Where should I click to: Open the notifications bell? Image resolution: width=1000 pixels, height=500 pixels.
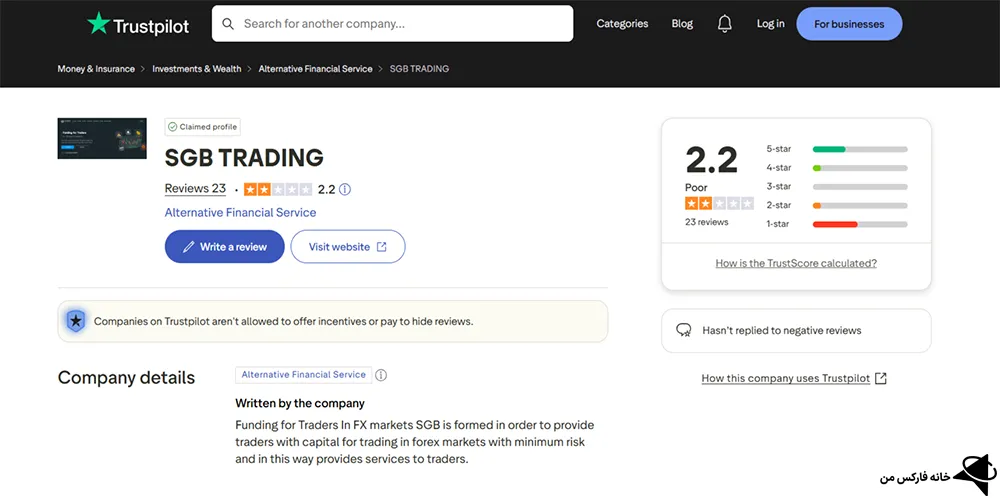725,24
